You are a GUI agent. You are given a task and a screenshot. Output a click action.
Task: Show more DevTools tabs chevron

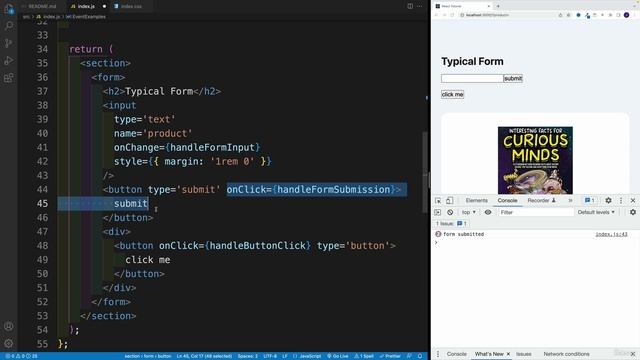click(x=570, y=200)
